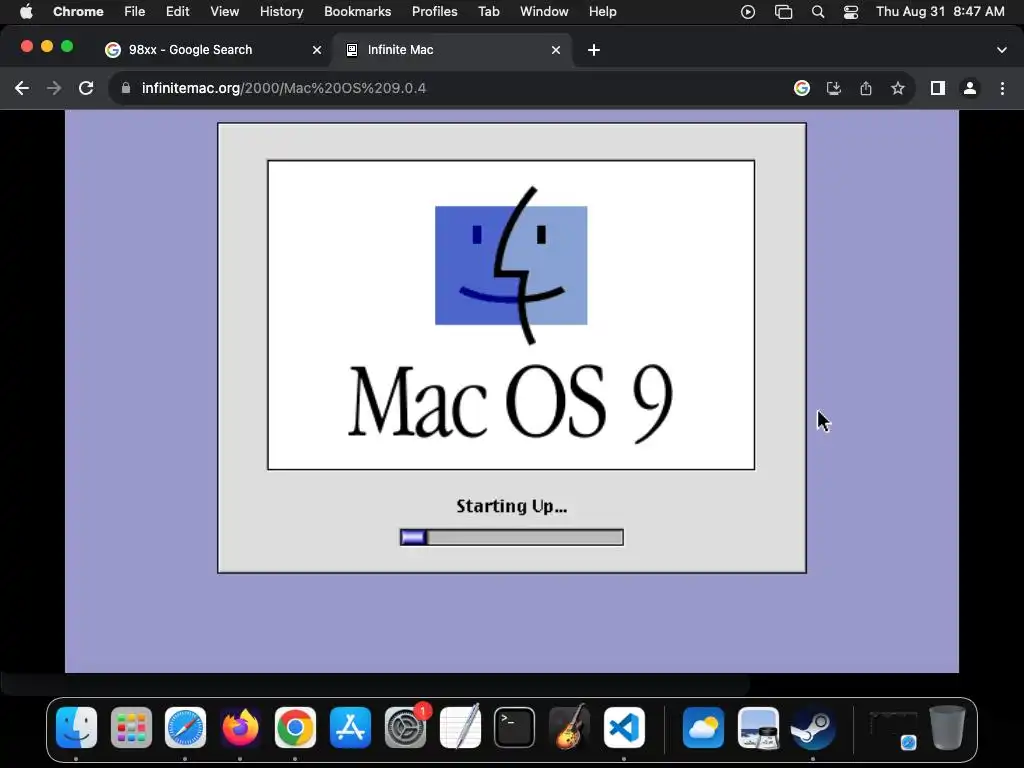Screen dimensions: 1024x768
Task: Click the Mac OS 9 startup progress bar
Action: point(512,537)
